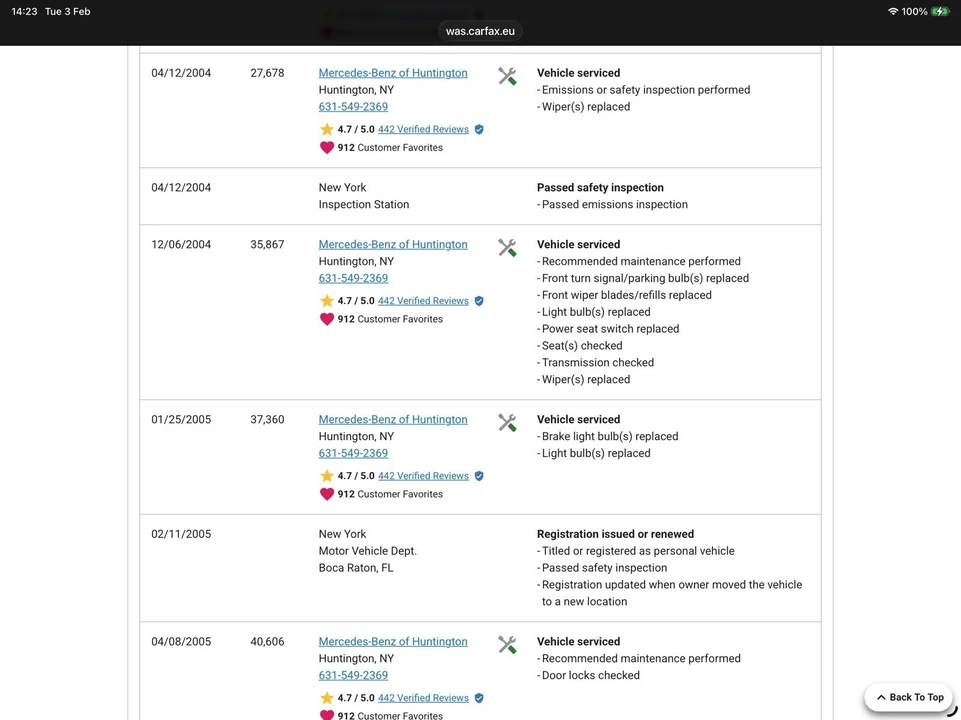Select 'Registration issued or renewed' heading

pyautogui.click(x=615, y=534)
